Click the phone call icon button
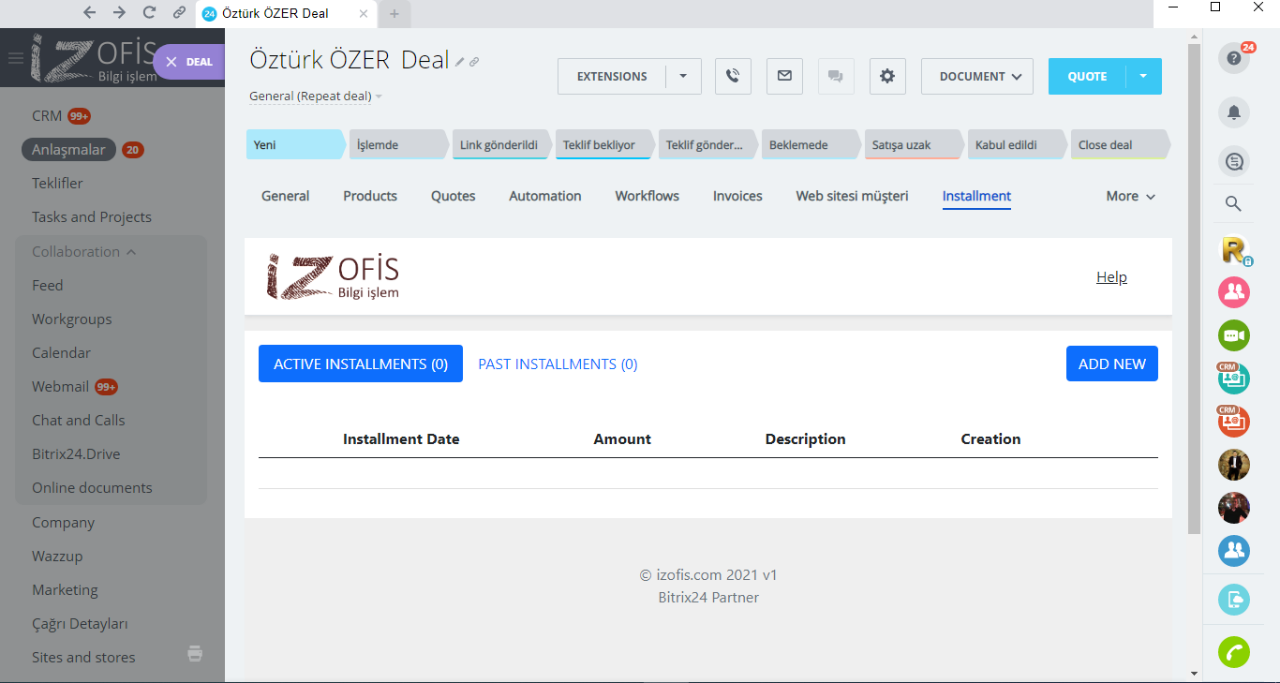1280x683 pixels. click(x=733, y=76)
